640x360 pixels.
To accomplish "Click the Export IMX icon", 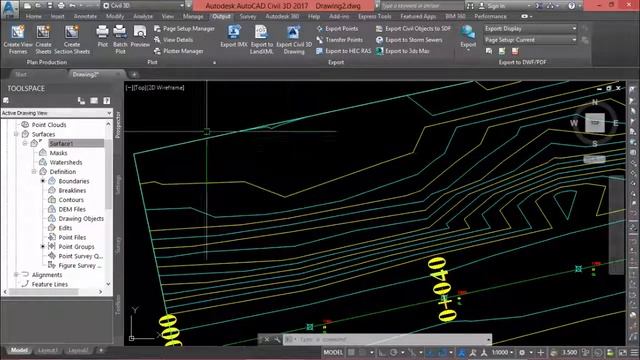I will pos(234,32).
